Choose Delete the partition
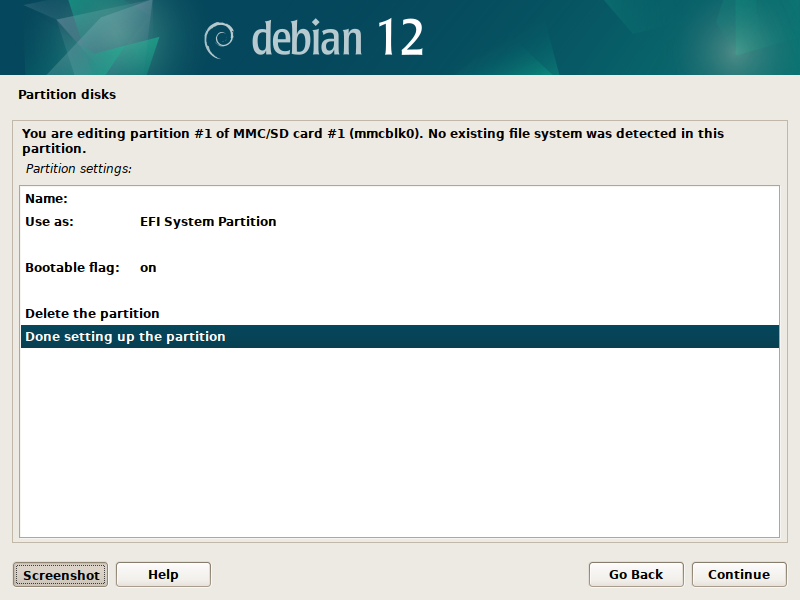This screenshot has height=600, width=800. (x=400, y=313)
